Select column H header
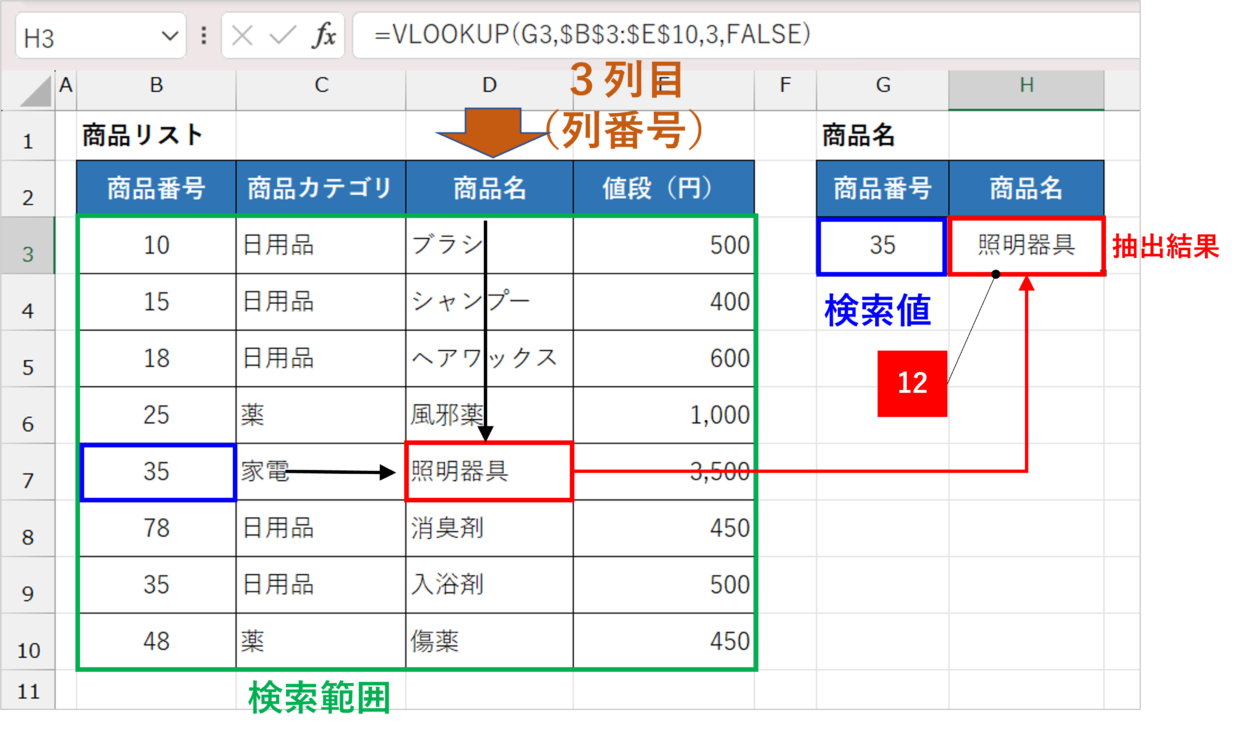The width and height of the screenshot is (1240, 743). point(1026,87)
